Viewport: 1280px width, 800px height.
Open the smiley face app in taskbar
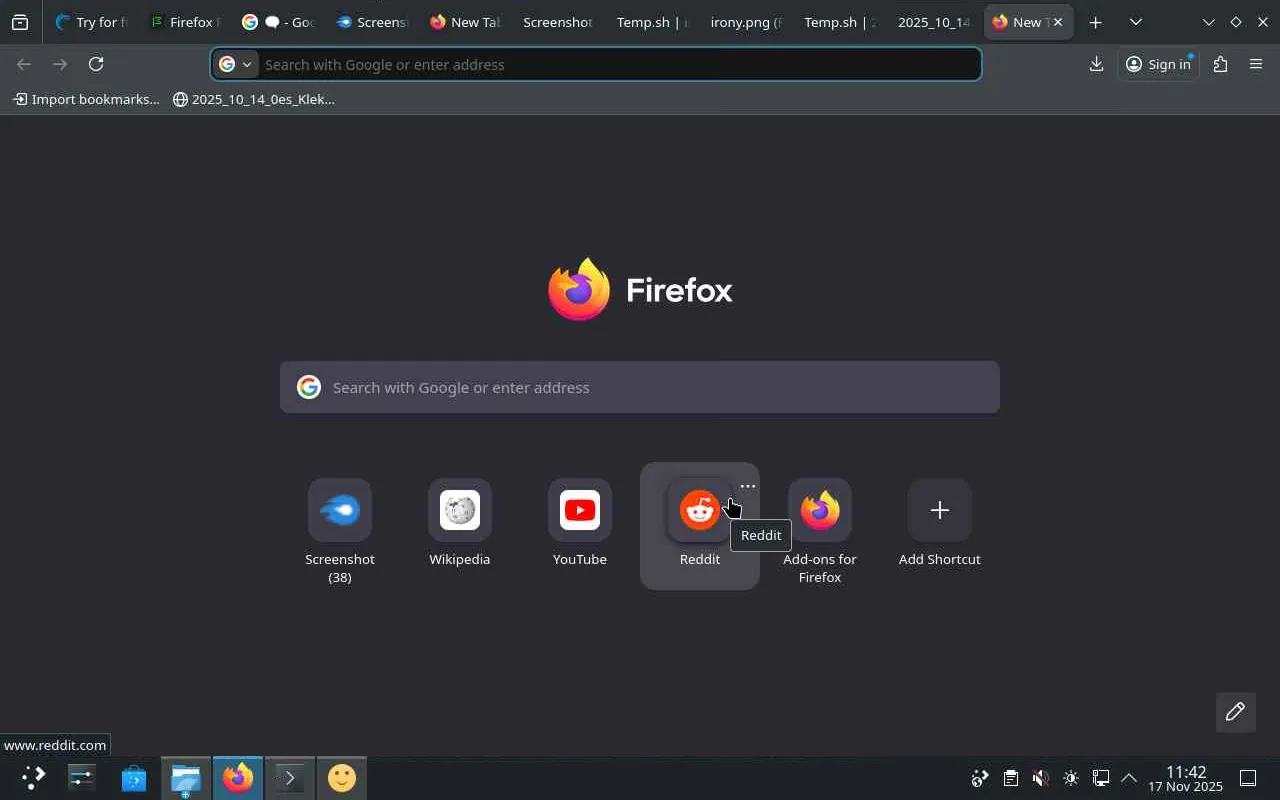point(342,778)
